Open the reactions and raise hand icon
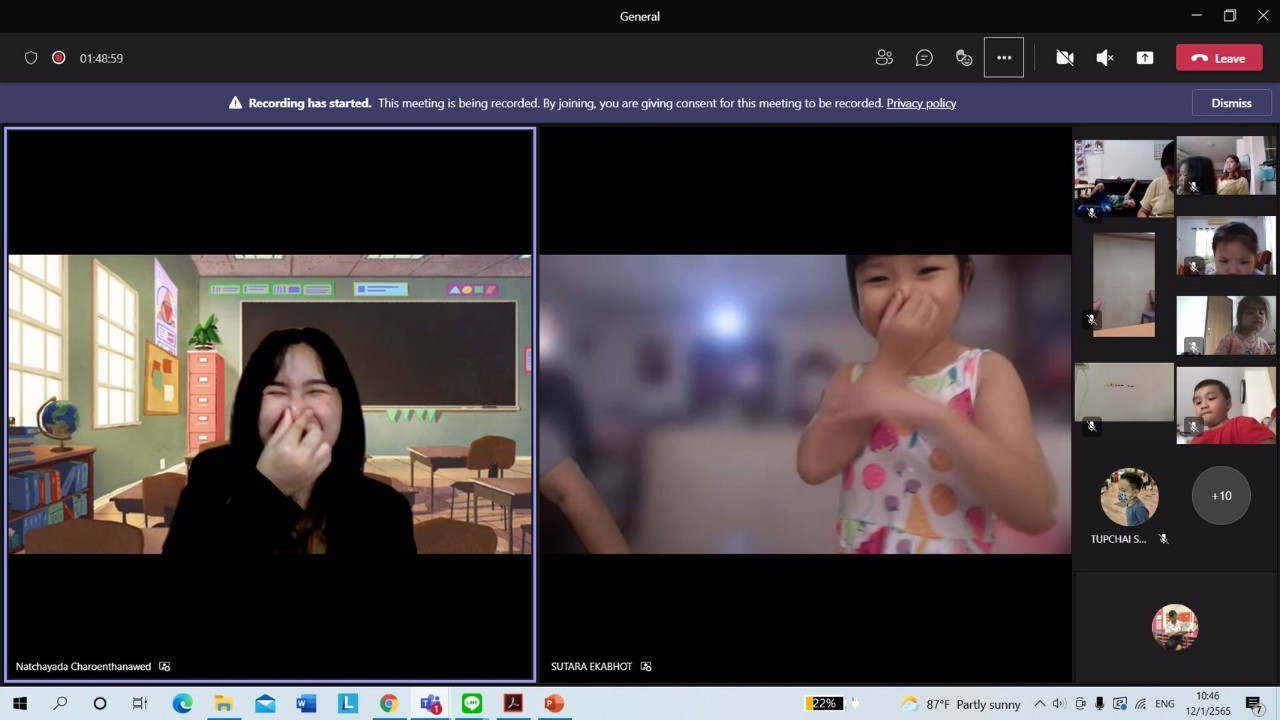This screenshot has width=1280, height=720. pyautogui.click(x=964, y=58)
